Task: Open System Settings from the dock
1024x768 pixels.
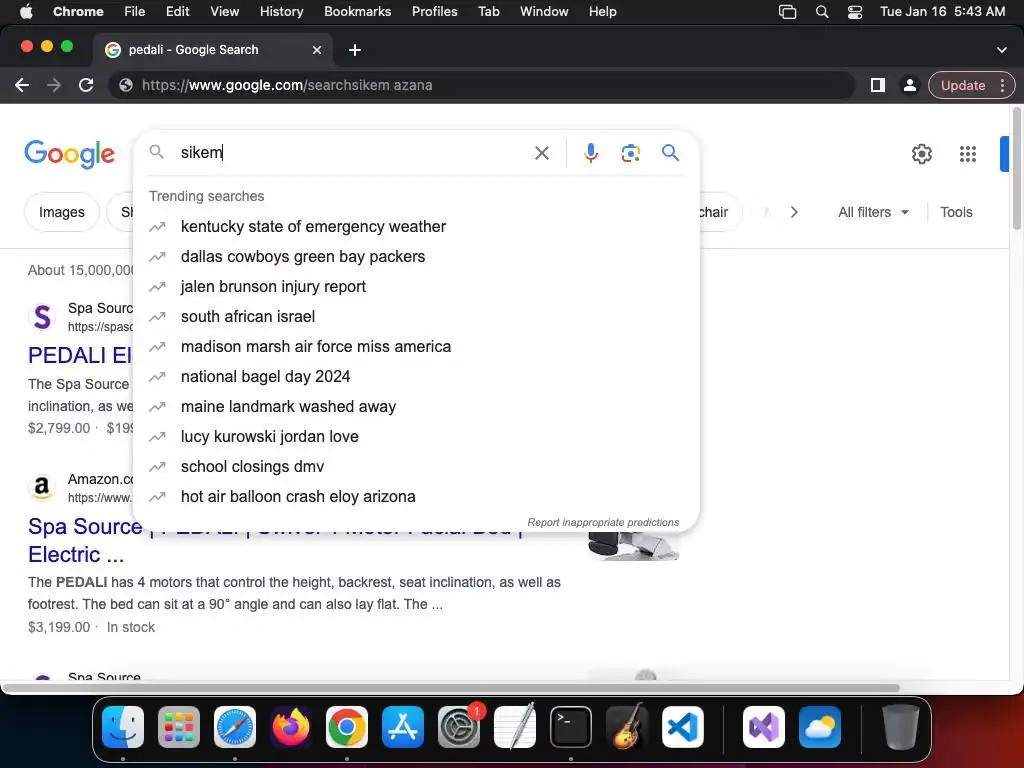Action: click(x=459, y=727)
